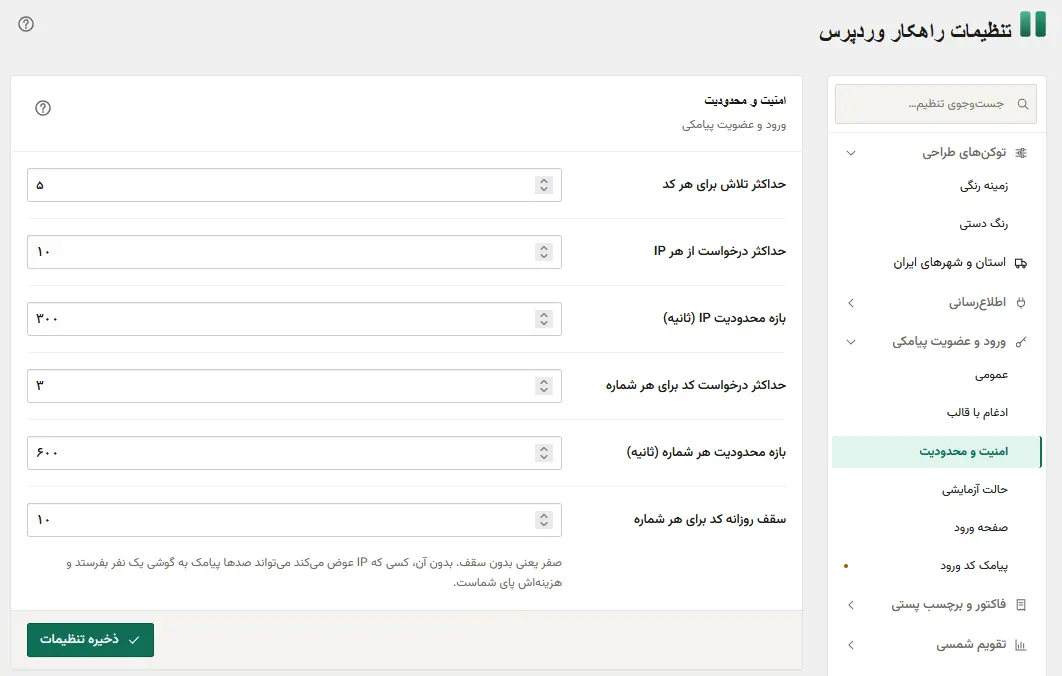Click the document icon beside فاکتور و برچسب پستی
The image size is (1062, 676).
tap(1021, 605)
